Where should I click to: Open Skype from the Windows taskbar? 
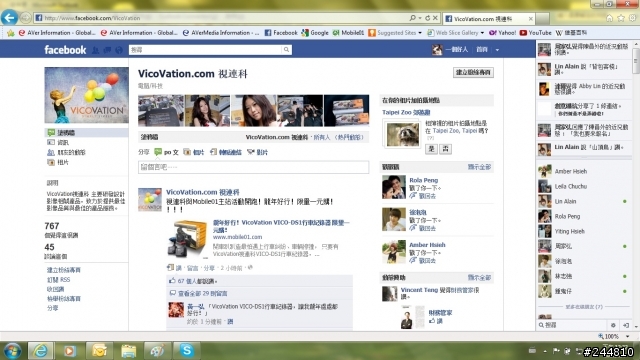coord(187,351)
